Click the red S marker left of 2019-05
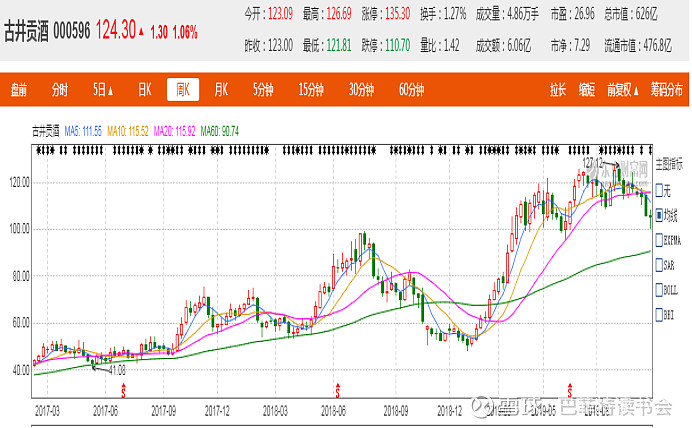The height and width of the screenshot is (428, 692). (570, 390)
